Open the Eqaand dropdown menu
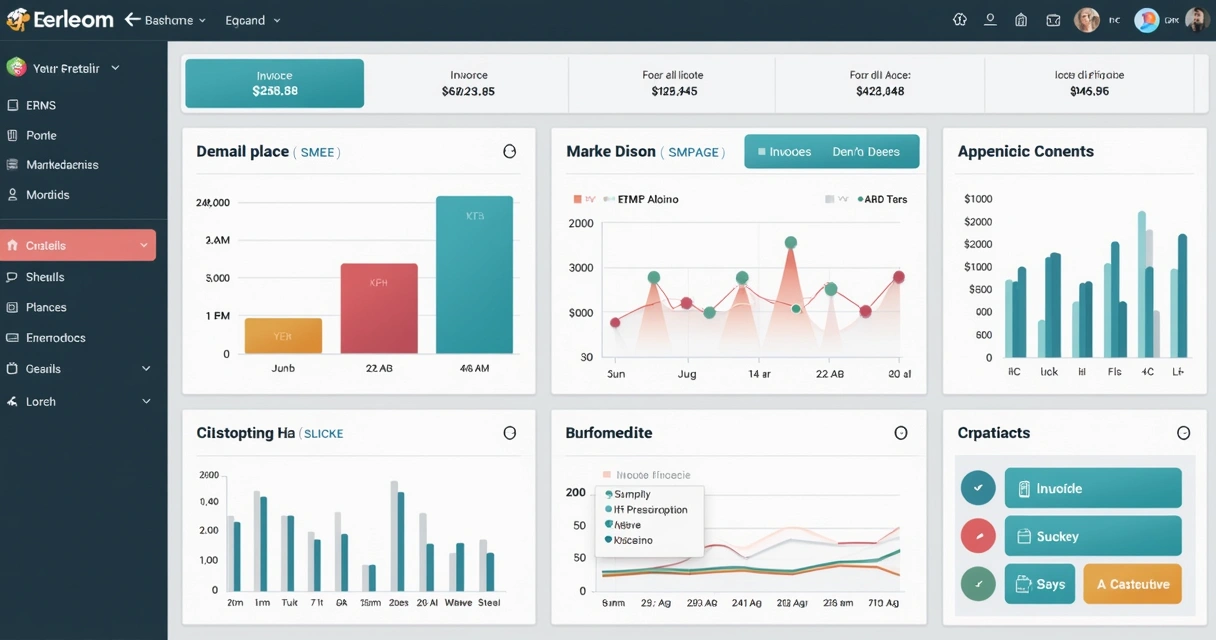This screenshot has height=640, width=1216. (x=253, y=20)
